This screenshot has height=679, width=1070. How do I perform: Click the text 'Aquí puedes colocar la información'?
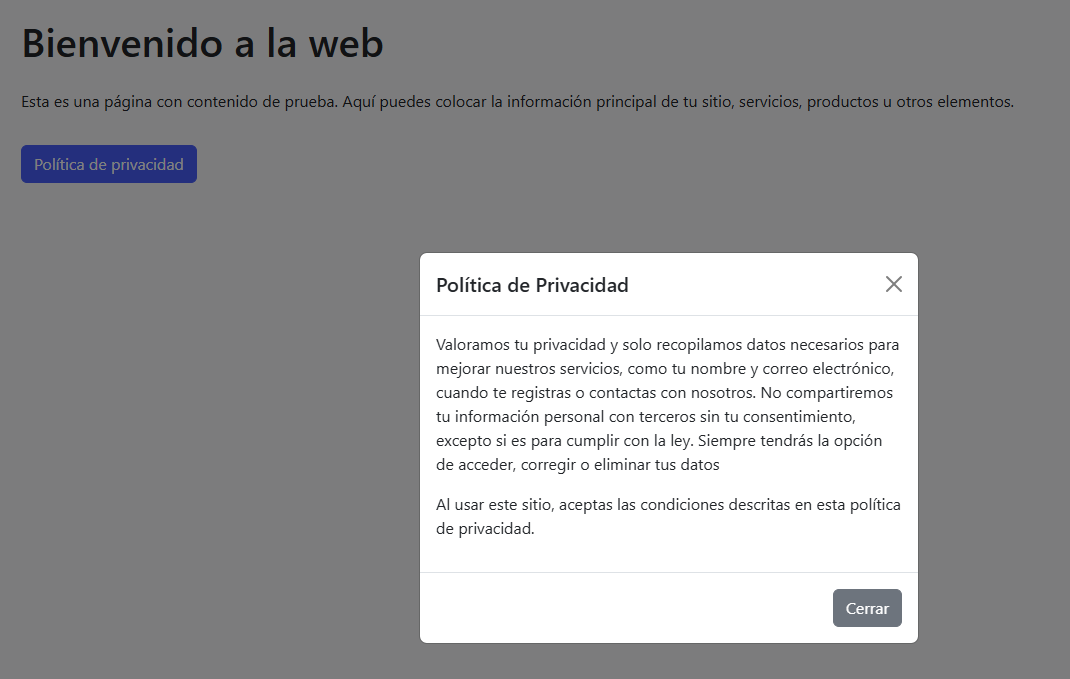(467, 102)
